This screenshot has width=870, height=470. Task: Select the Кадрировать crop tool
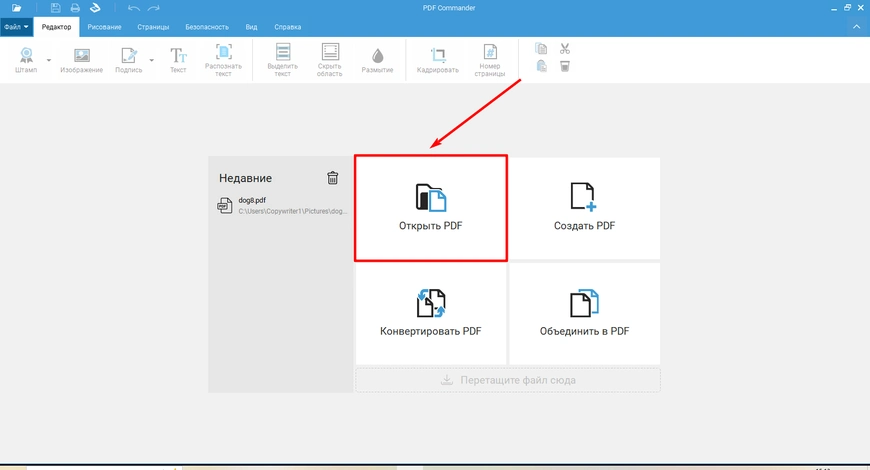pyautogui.click(x=438, y=60)
